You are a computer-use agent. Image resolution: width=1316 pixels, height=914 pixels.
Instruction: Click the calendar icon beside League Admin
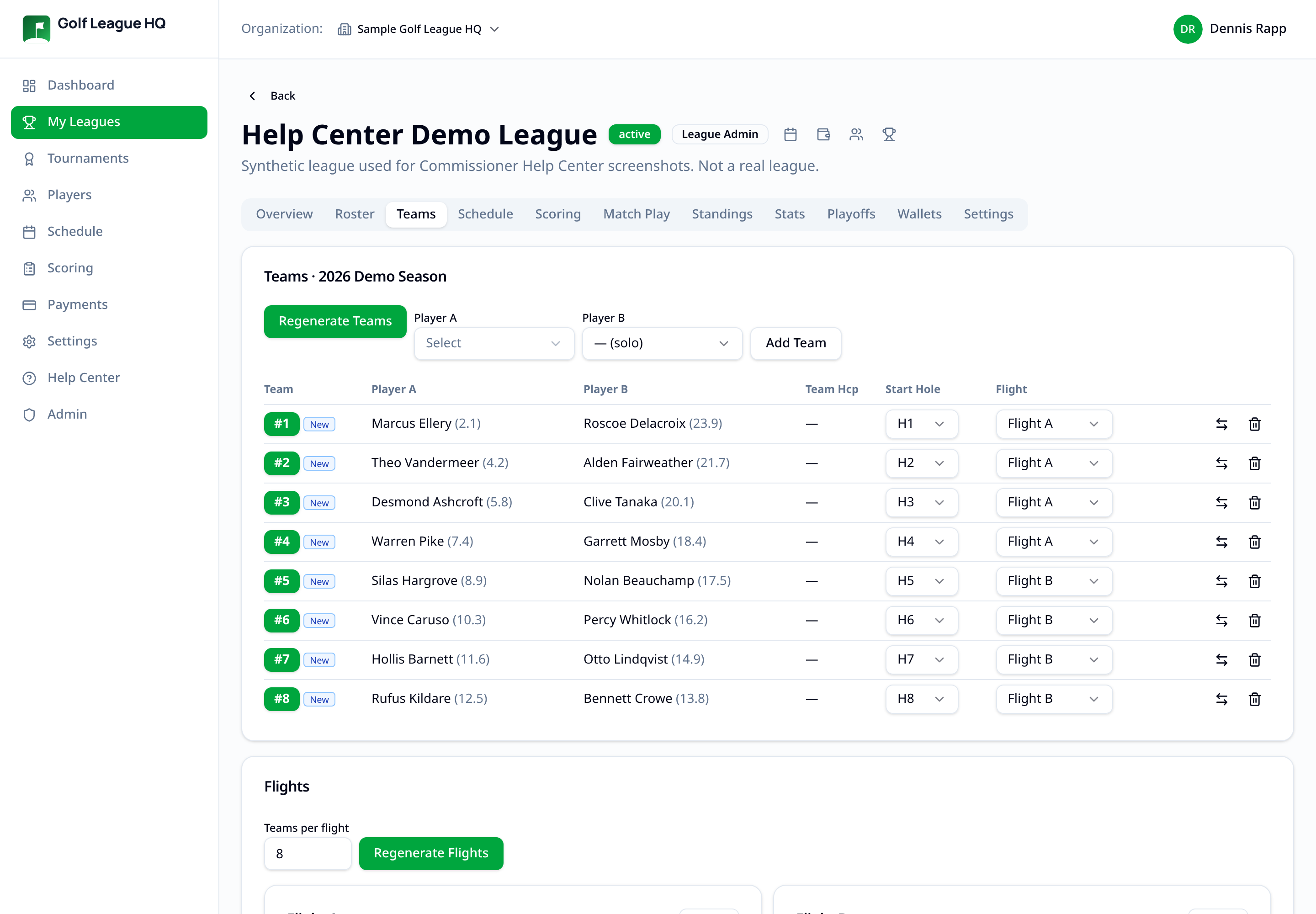(x=791, y=134)
